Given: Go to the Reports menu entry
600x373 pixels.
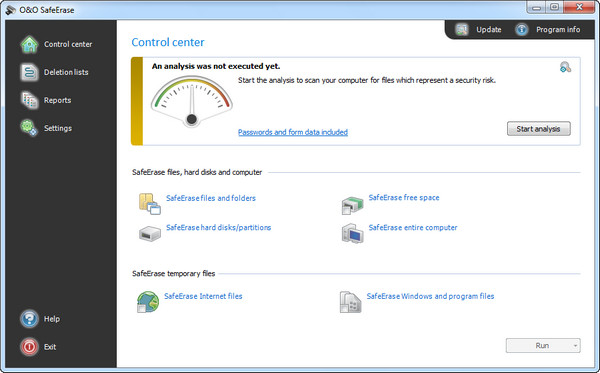Looking at the screenshot, I should tap(57, 100).
